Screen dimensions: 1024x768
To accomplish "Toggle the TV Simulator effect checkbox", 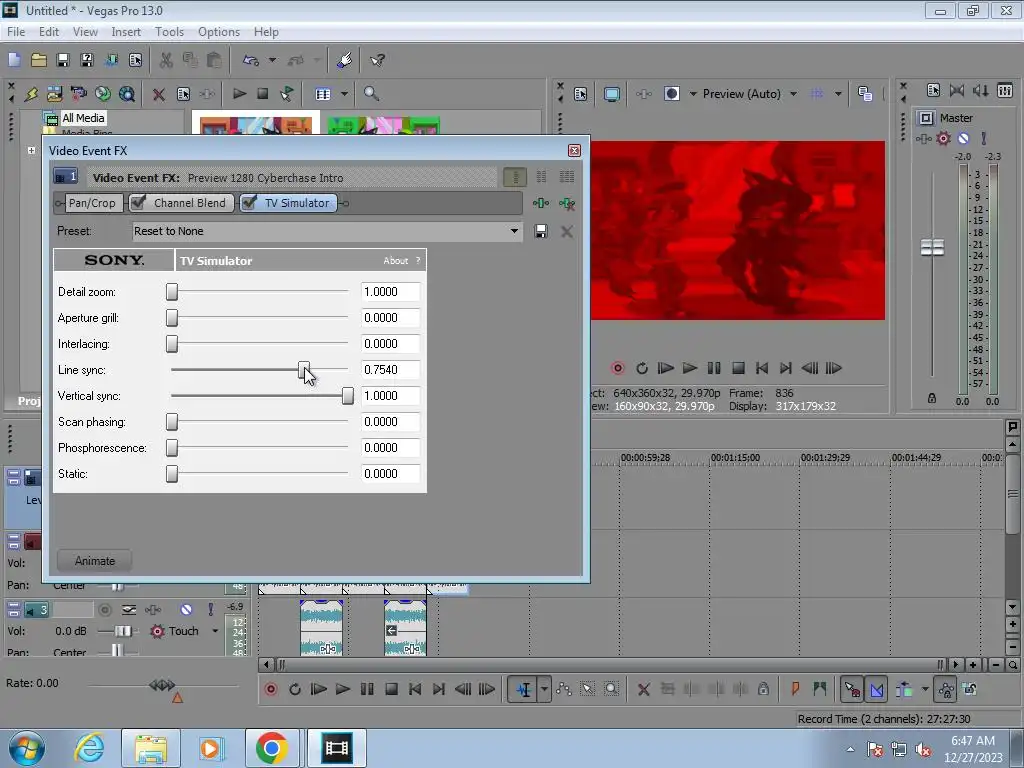I will point(249,203).
